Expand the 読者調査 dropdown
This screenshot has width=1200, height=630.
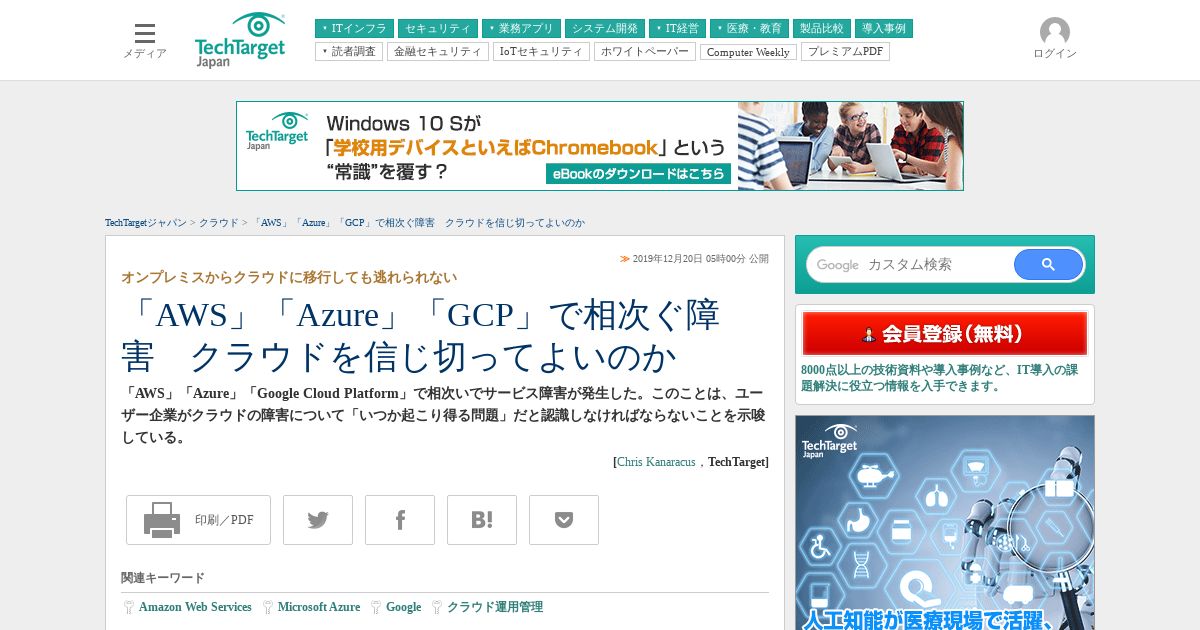[x=349, y=51]
